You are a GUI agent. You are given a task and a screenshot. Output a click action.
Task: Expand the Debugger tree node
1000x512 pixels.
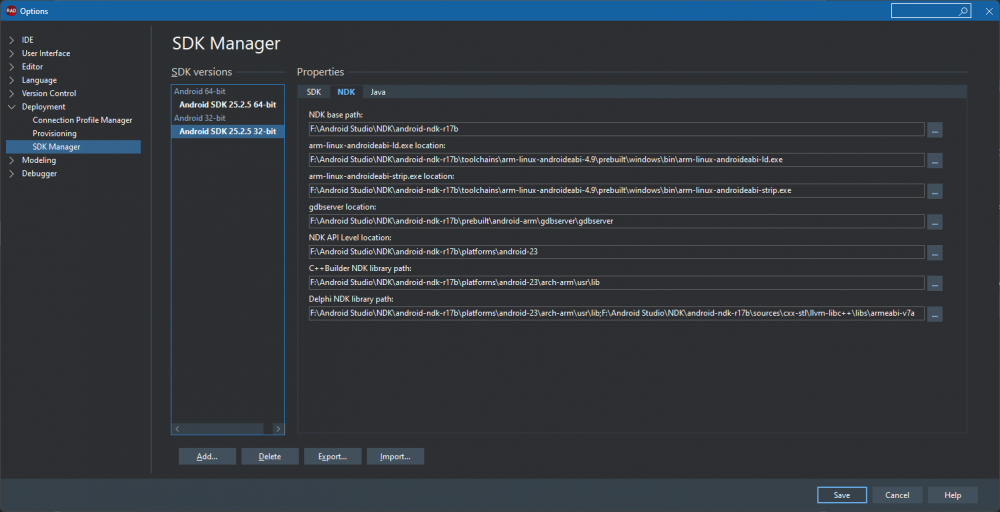click(11, 173)
